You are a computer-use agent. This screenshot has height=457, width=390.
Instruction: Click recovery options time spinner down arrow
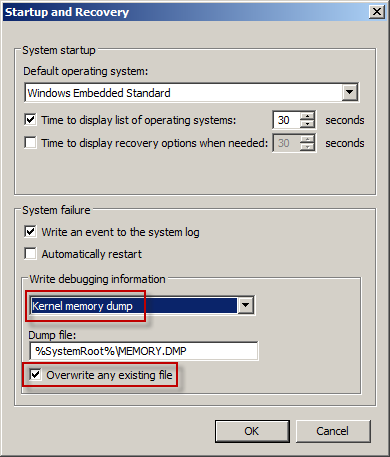click(x=307, y=147)
